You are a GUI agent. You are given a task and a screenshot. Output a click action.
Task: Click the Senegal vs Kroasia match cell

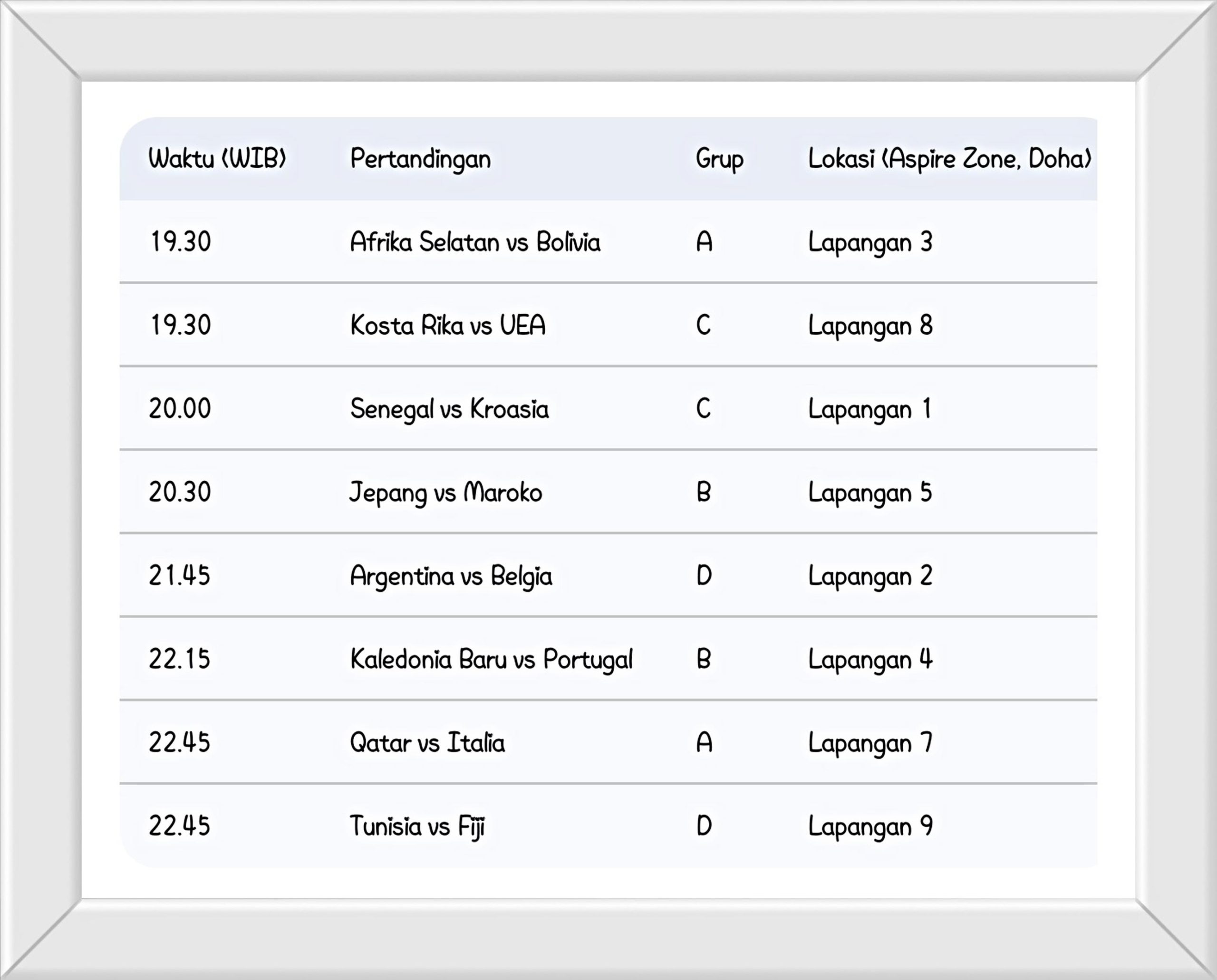[449, 409]
